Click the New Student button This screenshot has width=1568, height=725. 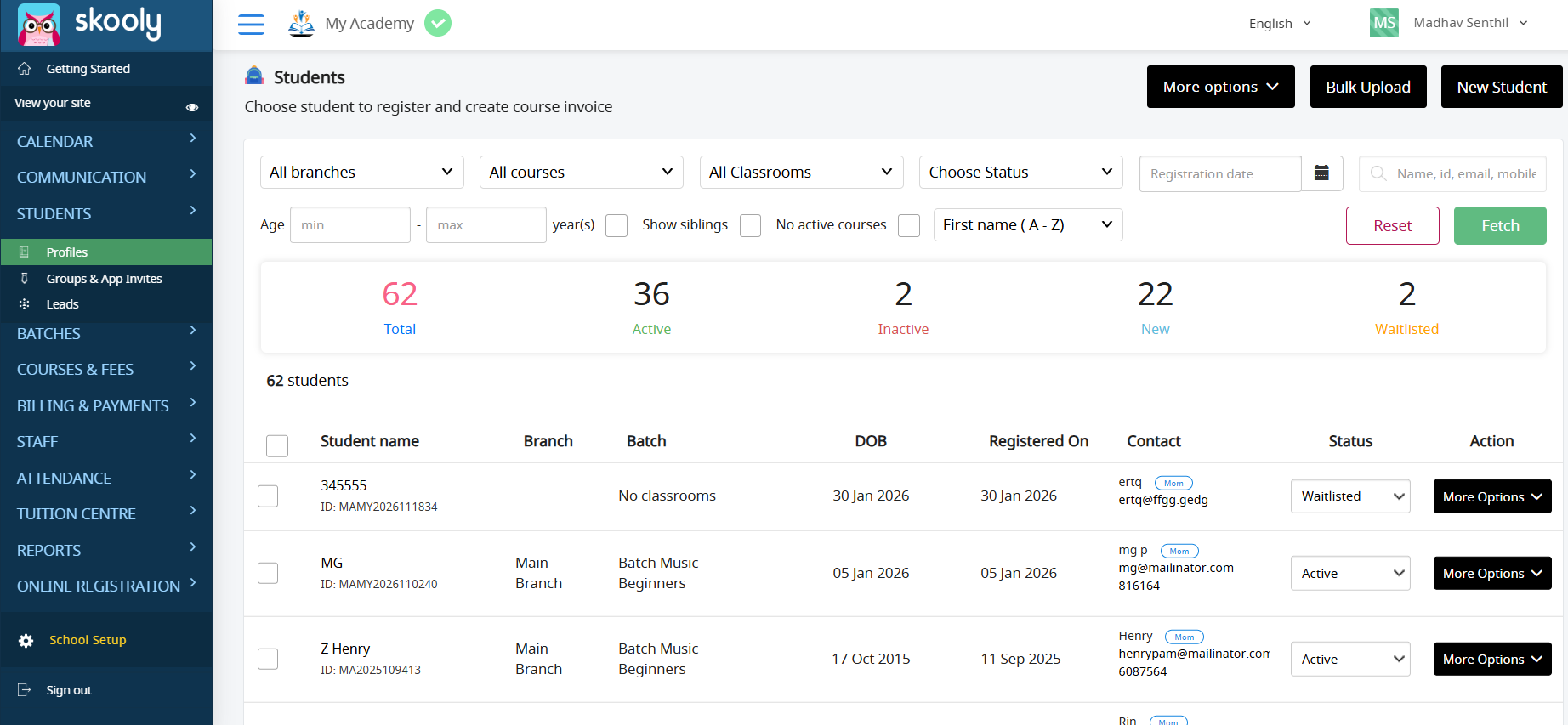pos(1501,87)
